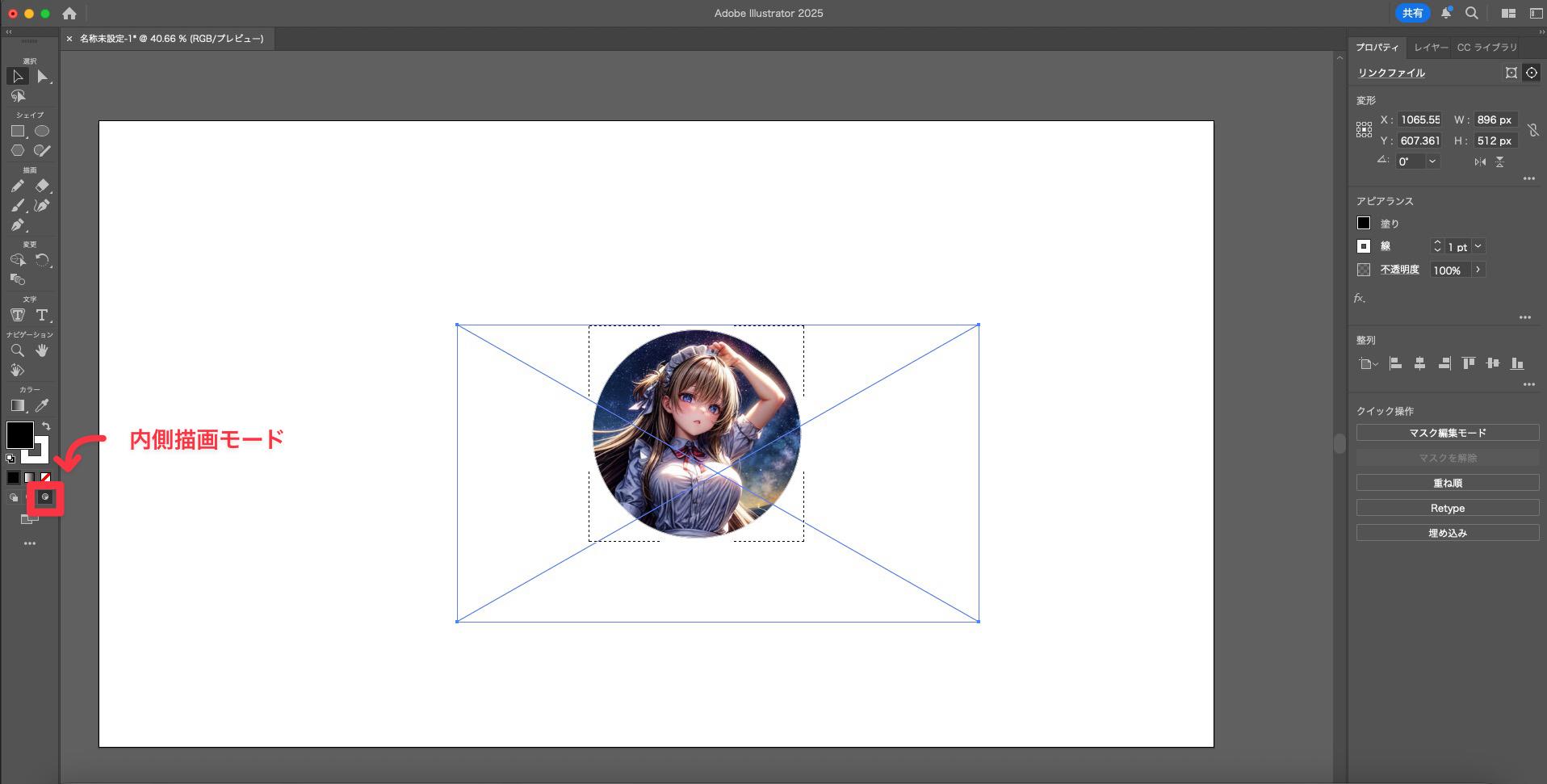The height and width of the screenshot is (784, 1547).
Task: Click the Retype button
Action: point(1448,508)
